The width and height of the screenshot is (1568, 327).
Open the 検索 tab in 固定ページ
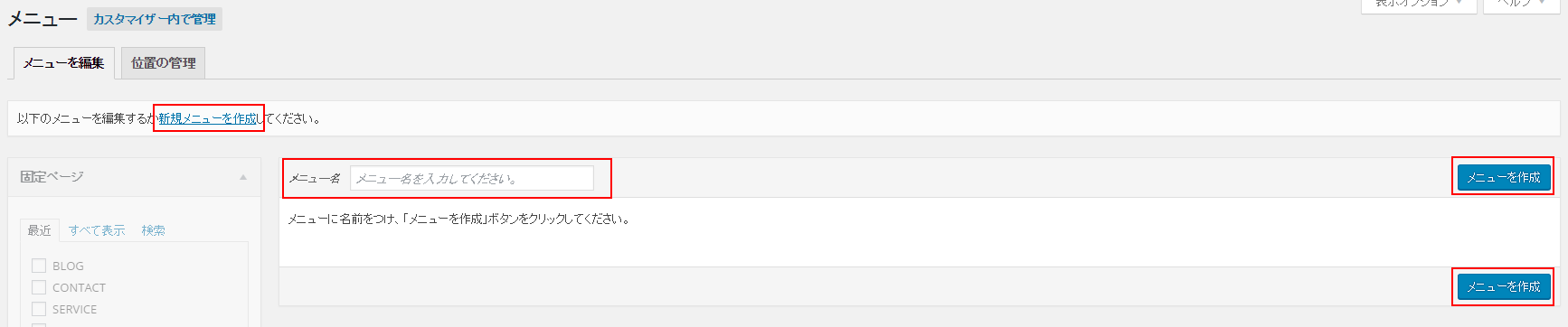tap(153, 230)
